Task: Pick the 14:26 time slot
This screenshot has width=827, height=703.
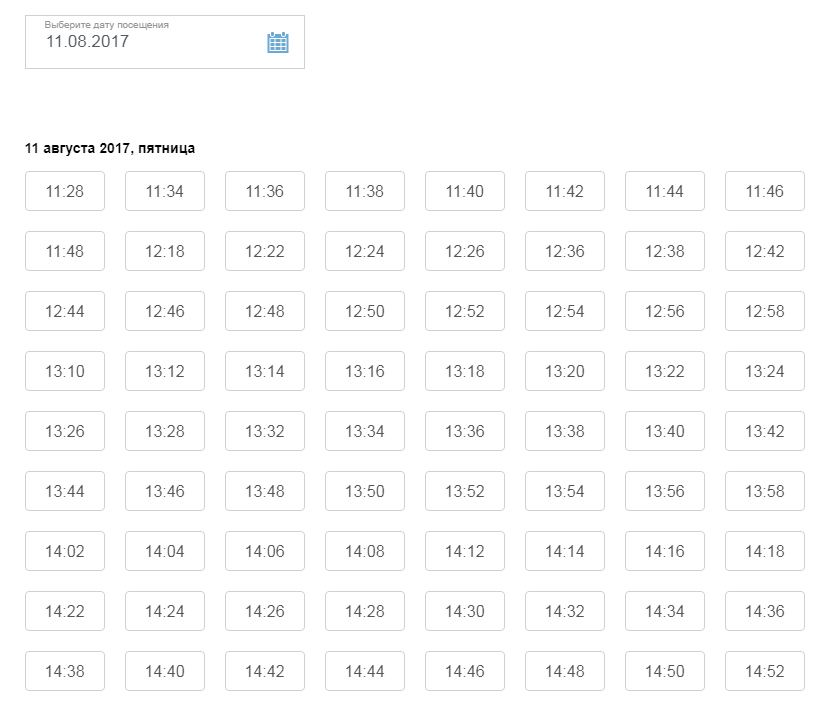Action: tap(265, 611)
